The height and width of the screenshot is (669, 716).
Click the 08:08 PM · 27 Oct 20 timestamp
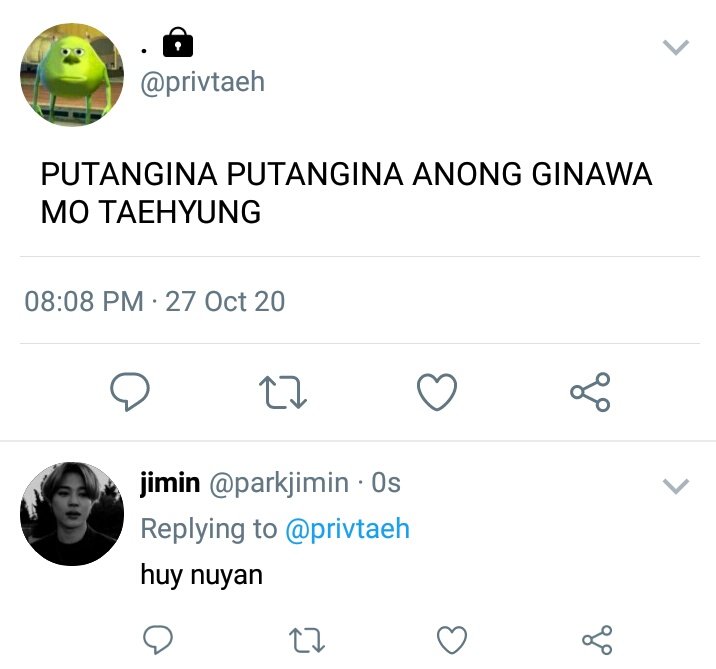pyautogui.click(x=155, y=301)
